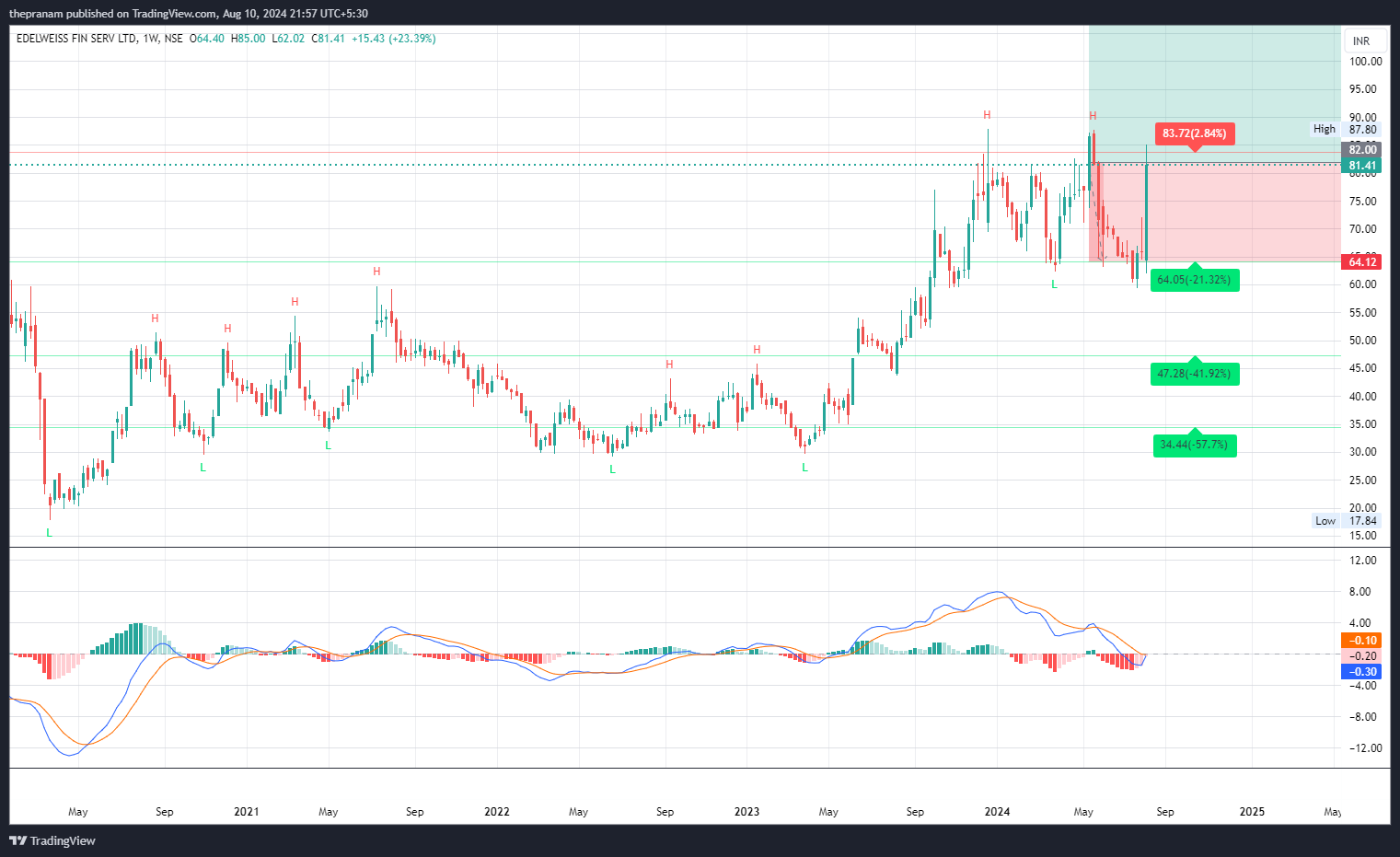Screen dimensions: 1400x857
Task: Click the 35.00 price axis label
Action: (1363, 424)
